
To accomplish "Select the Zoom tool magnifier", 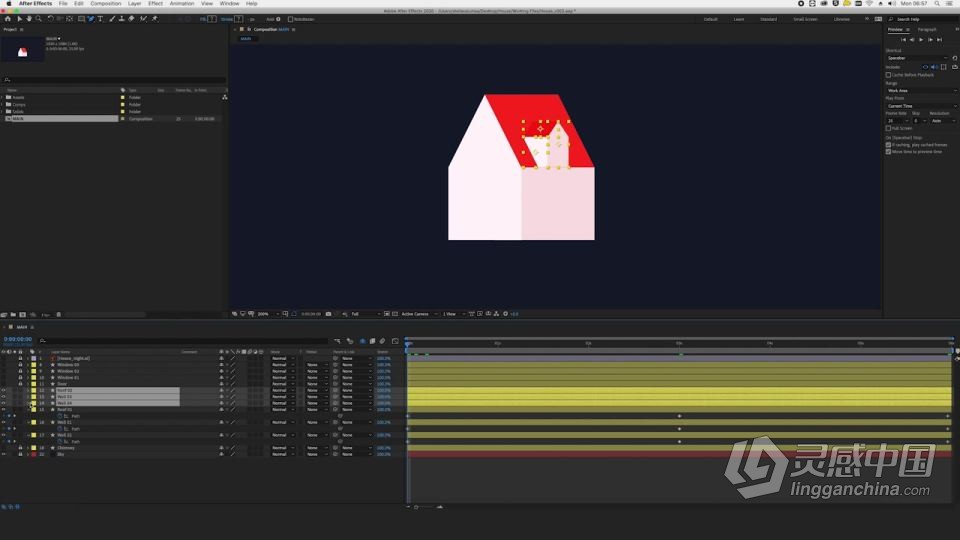I will pos(39,19).
